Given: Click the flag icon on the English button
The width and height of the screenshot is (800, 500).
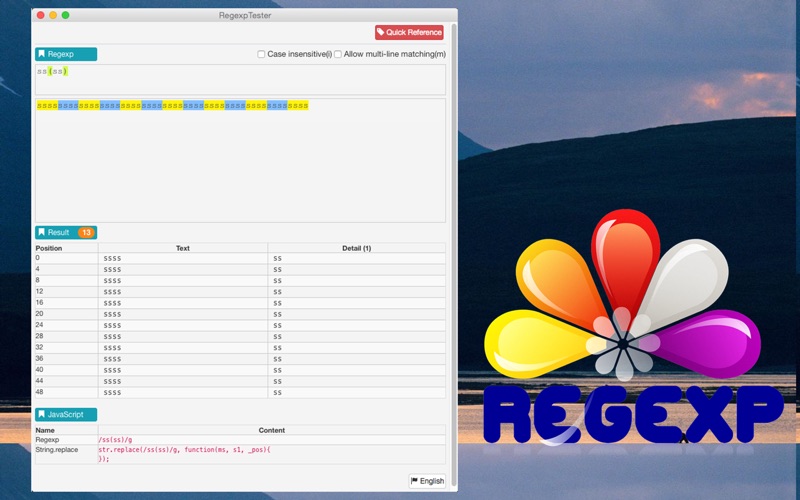Looking at the screenshot, I should coord(414,481).
